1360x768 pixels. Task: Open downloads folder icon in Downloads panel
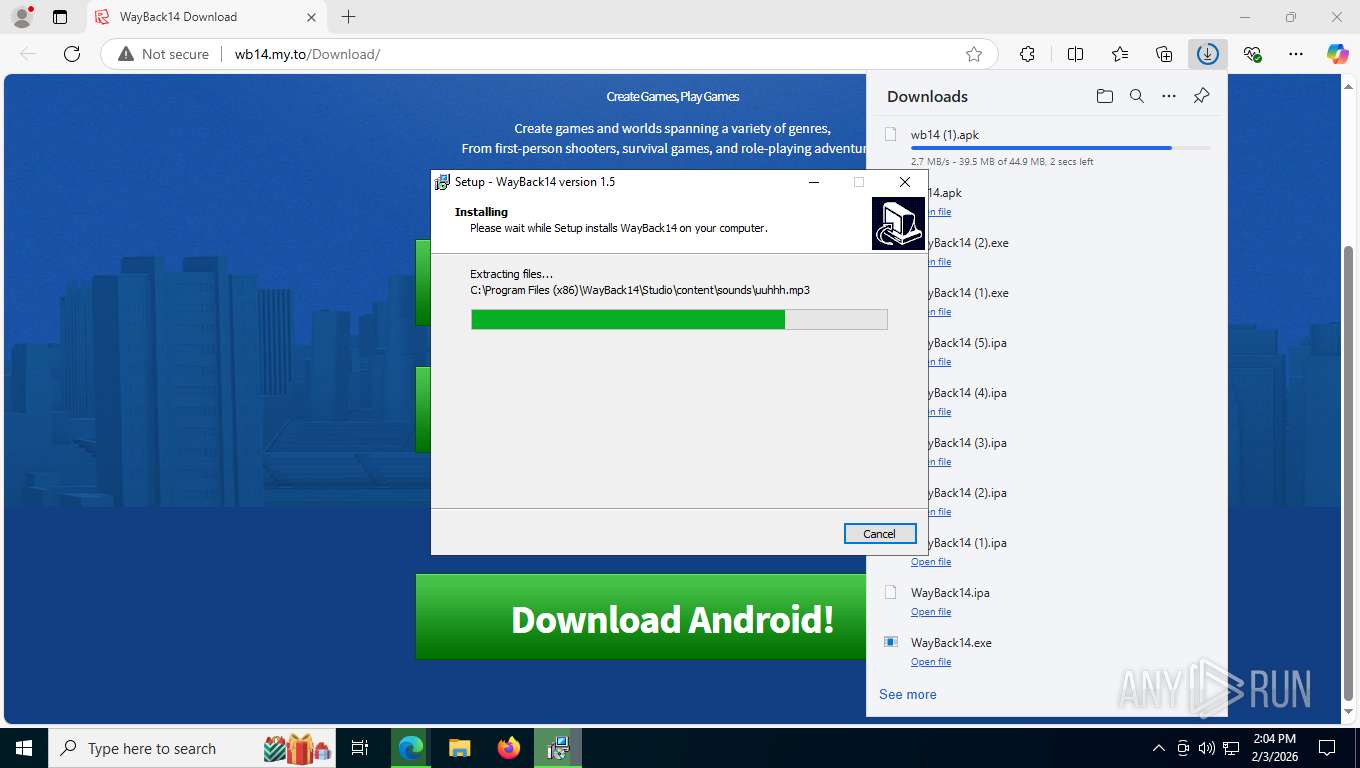click(x=1104, y=96)
